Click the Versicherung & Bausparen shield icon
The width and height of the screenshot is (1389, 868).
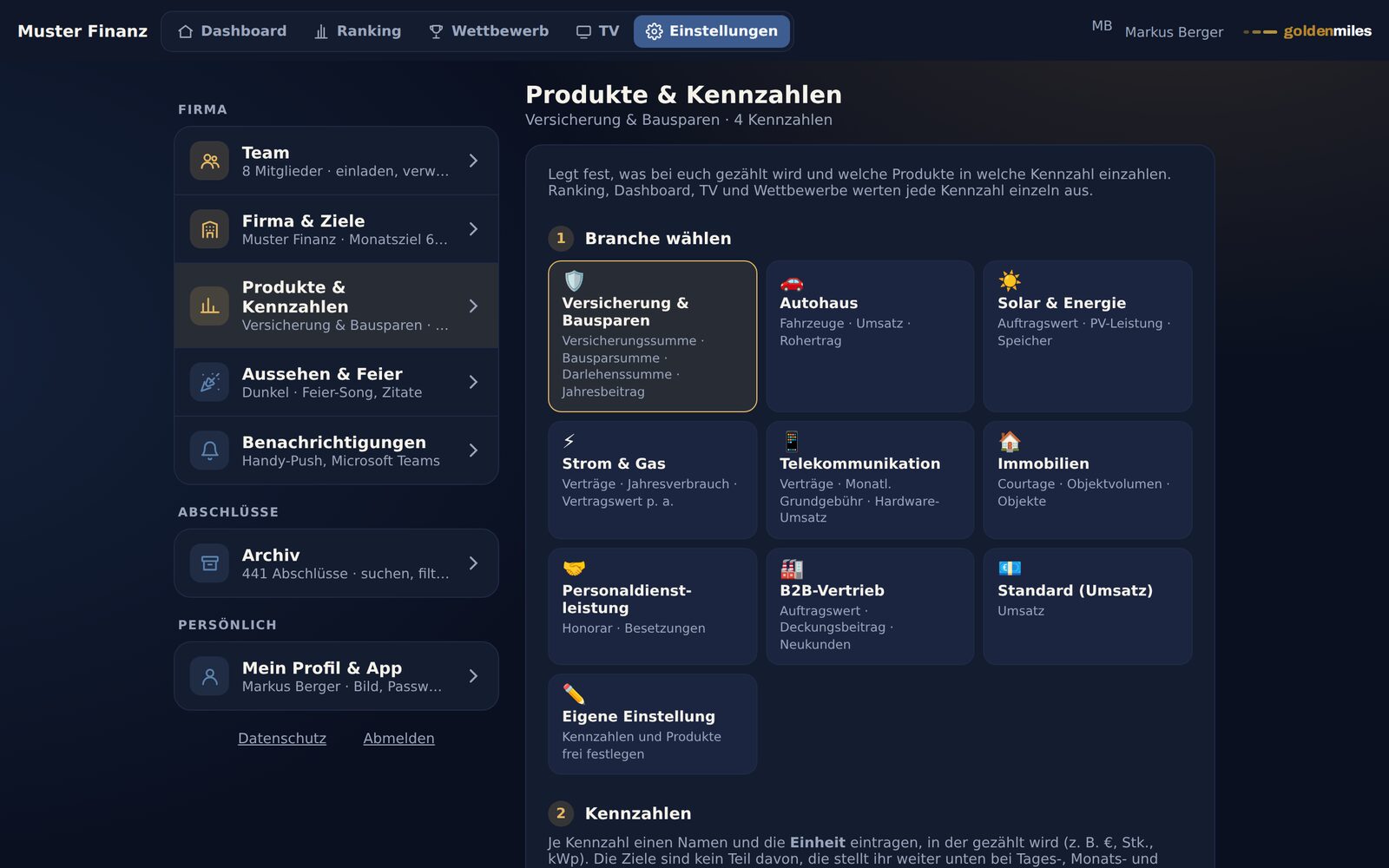click(x=574, y=281)
